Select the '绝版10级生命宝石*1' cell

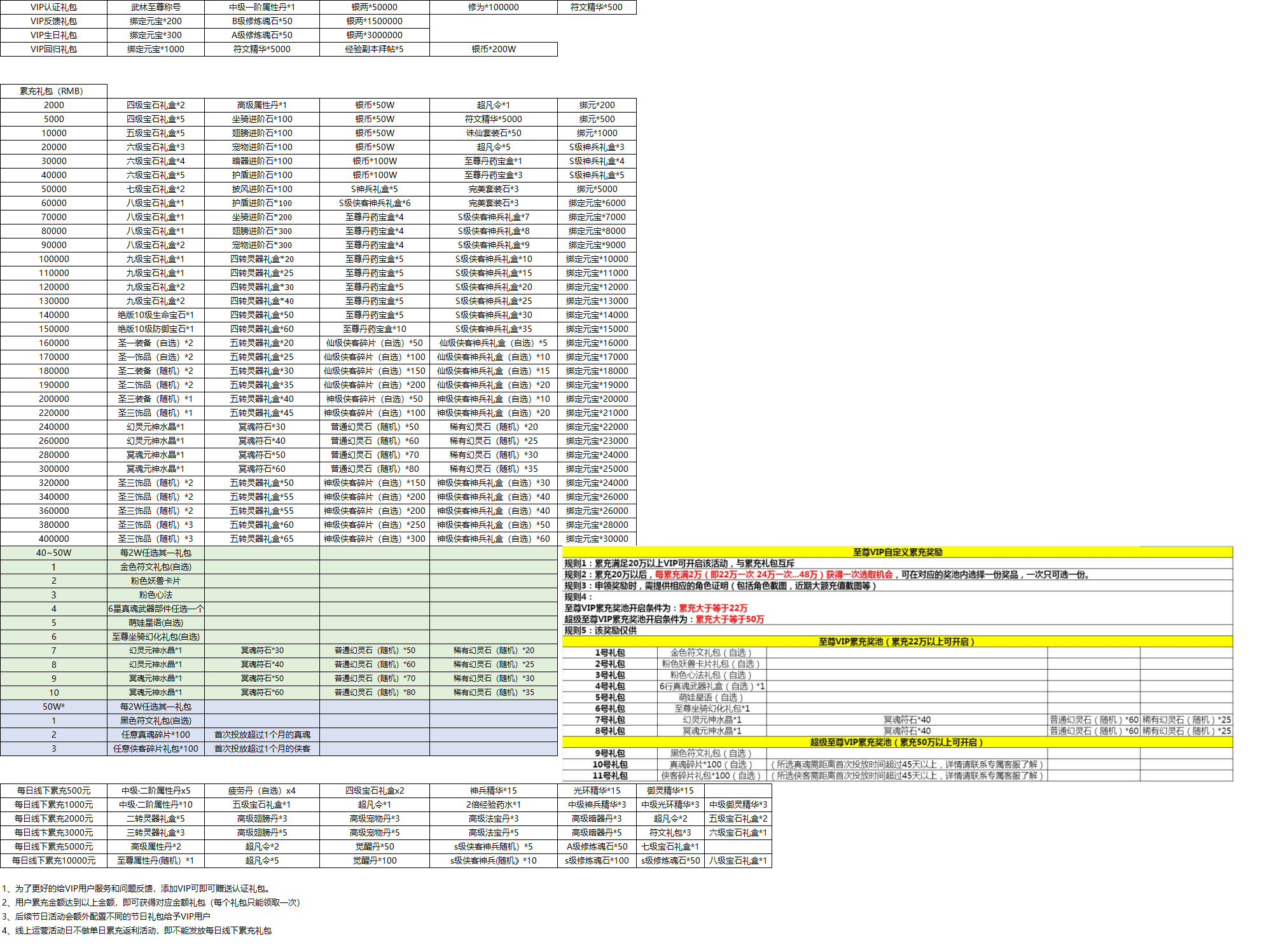tap(156, 315)
